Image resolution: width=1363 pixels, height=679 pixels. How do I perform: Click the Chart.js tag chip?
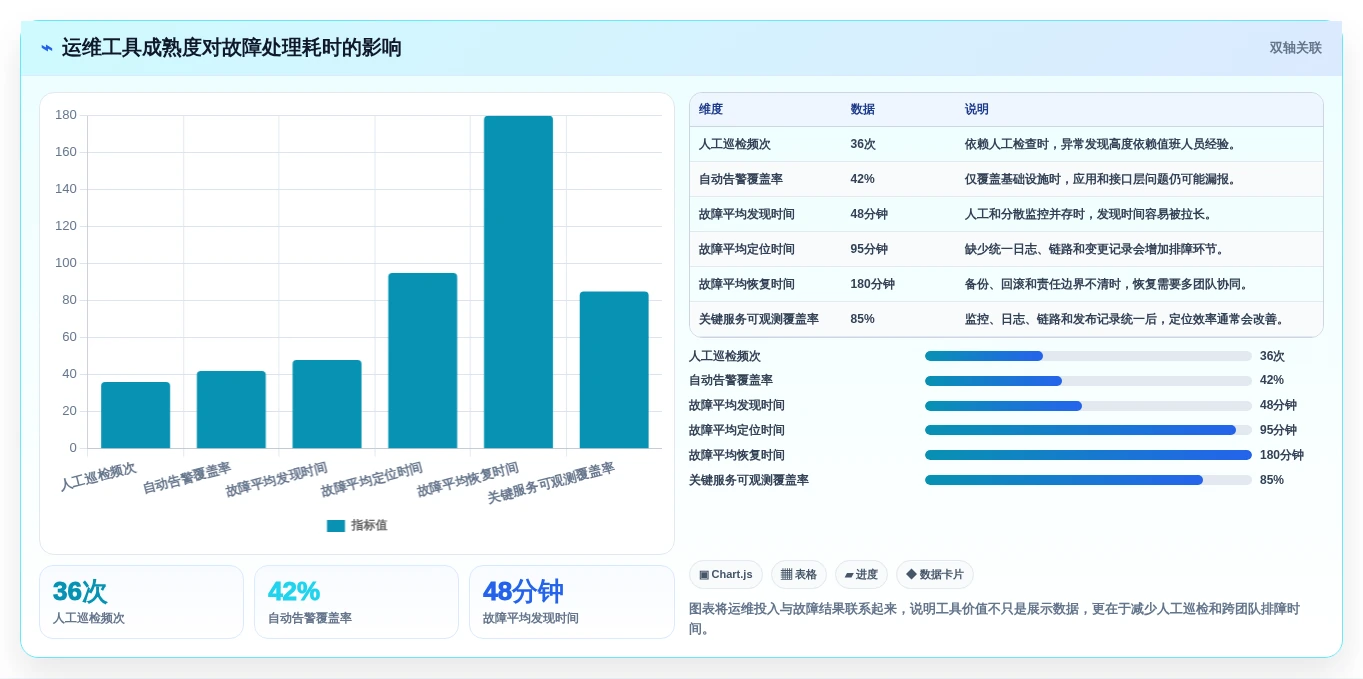click(x=726, y=575)
